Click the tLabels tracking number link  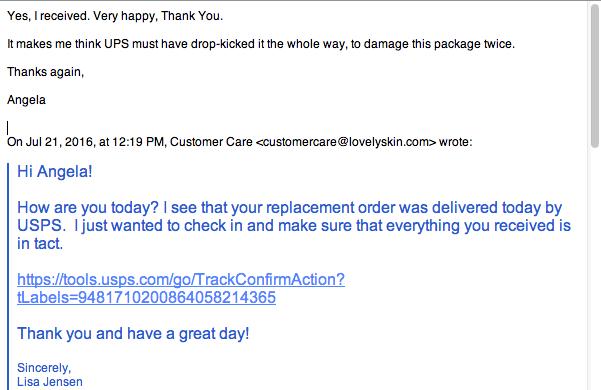click(146, 297)
